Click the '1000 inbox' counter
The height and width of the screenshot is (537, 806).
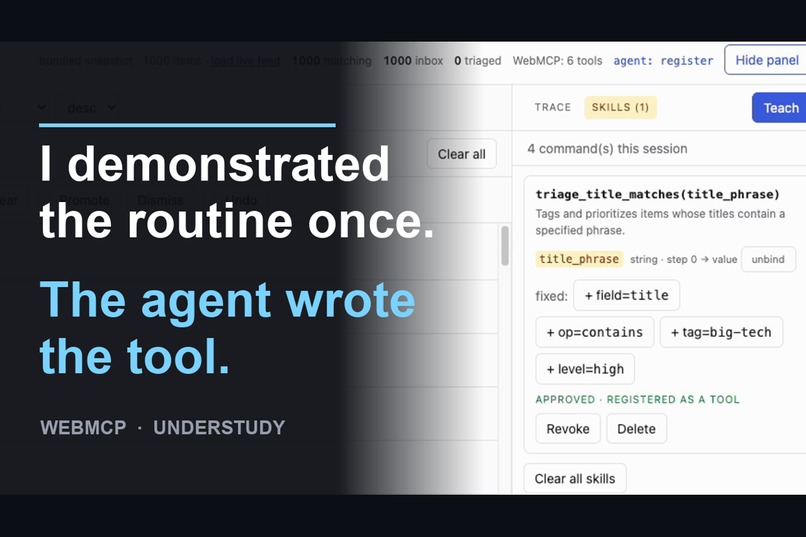point(413,61)
